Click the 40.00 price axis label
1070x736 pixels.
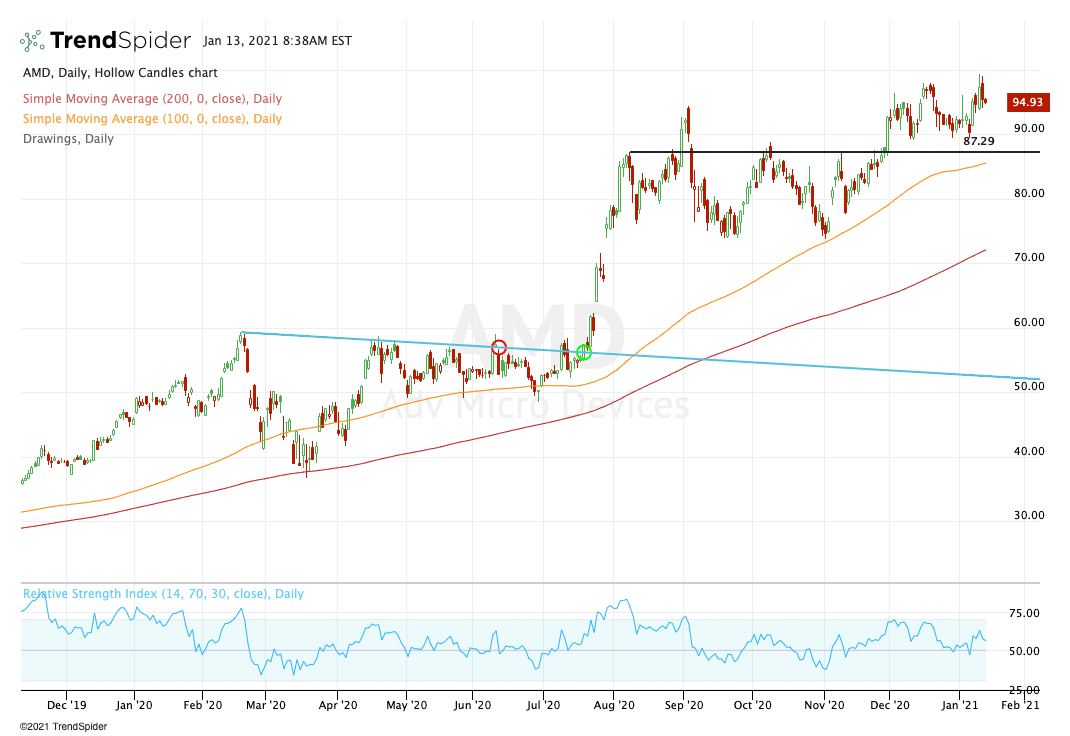(x=1029, y=451)
